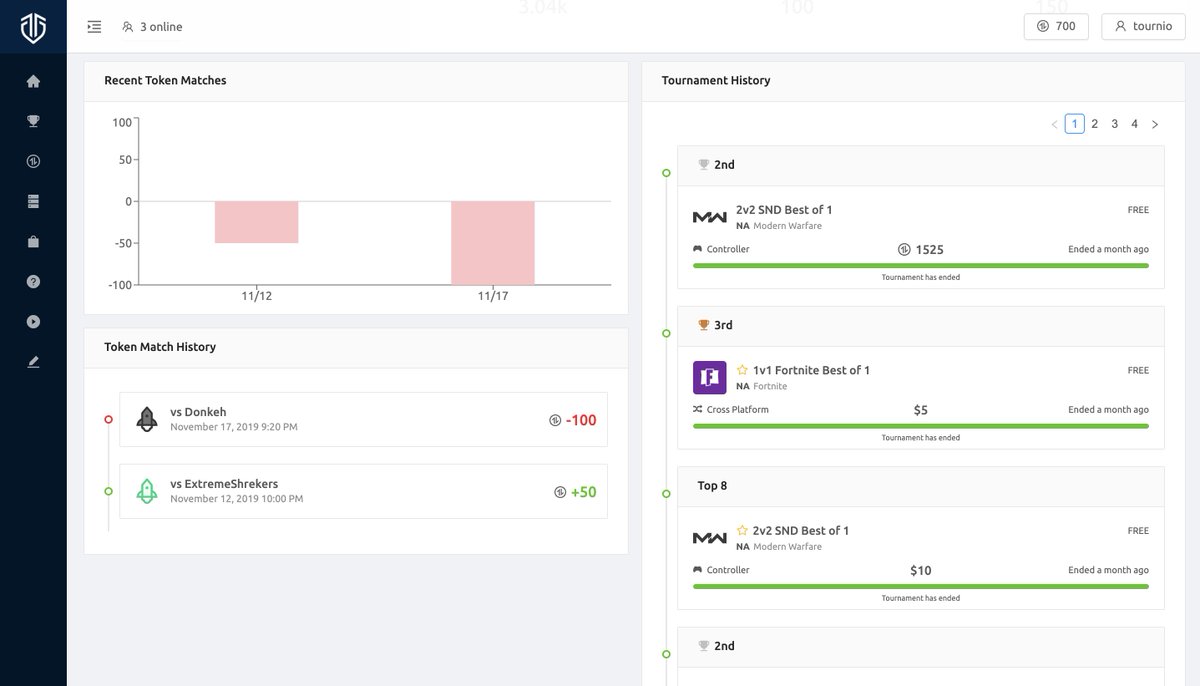Open the 2v2 SND tournament with 1525 prize
The width and height of the screenshot is (1200, 686).
[x=784, y=210]
